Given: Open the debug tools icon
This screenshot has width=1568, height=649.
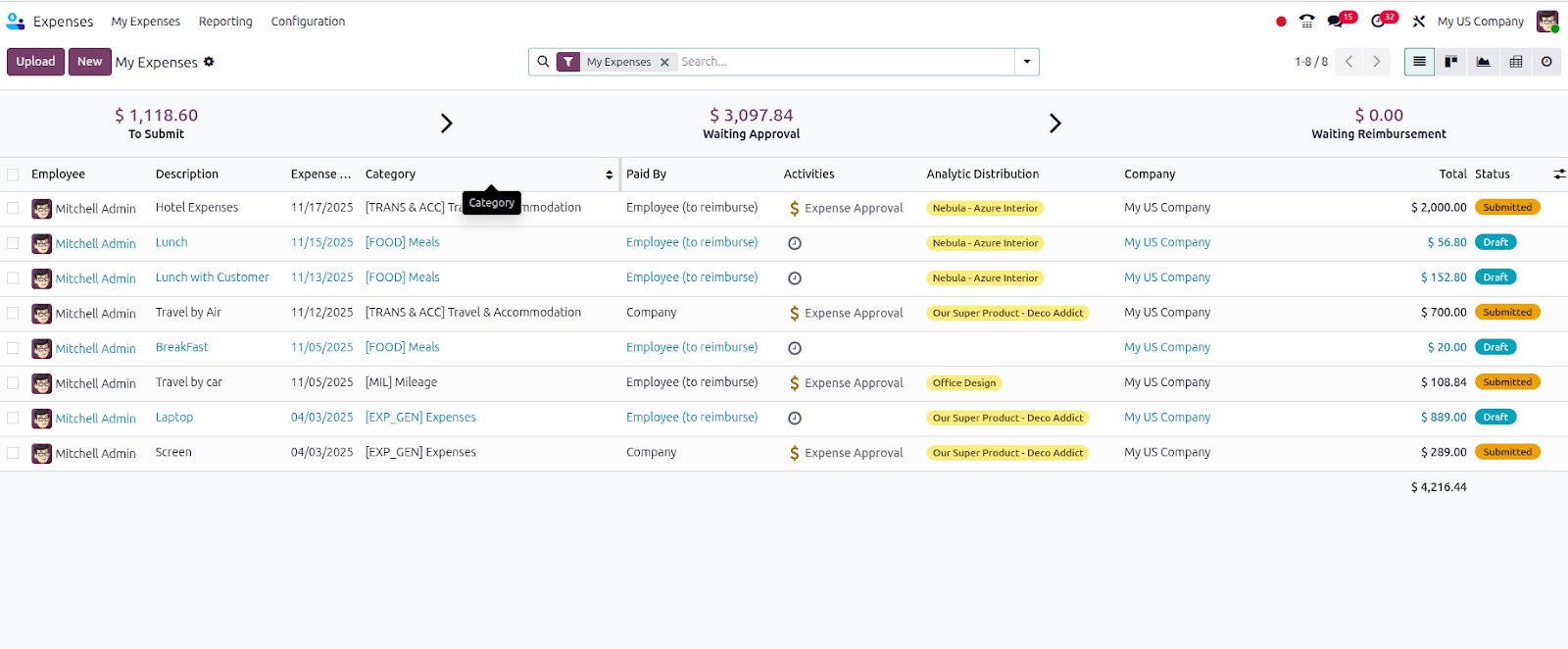Looking at the screenshot, I should point(1418,21).
